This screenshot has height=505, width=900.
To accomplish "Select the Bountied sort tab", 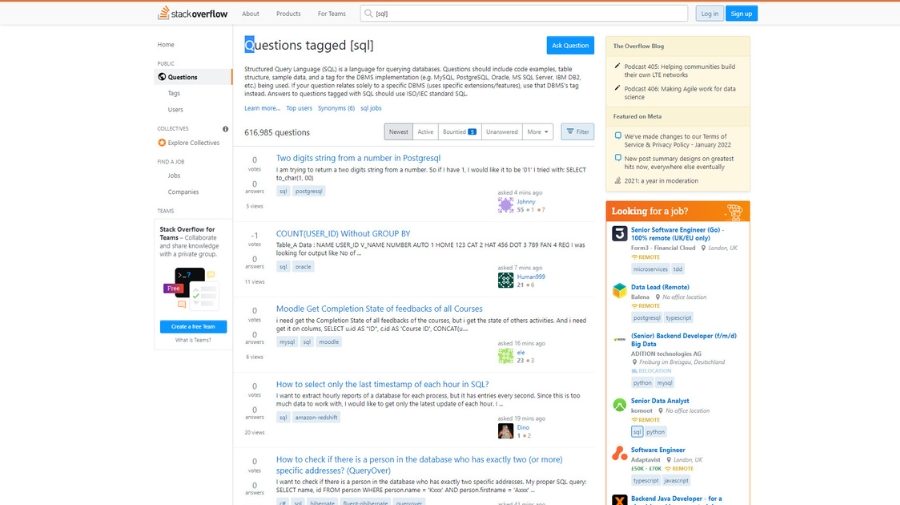I will [x=460, y=132].
